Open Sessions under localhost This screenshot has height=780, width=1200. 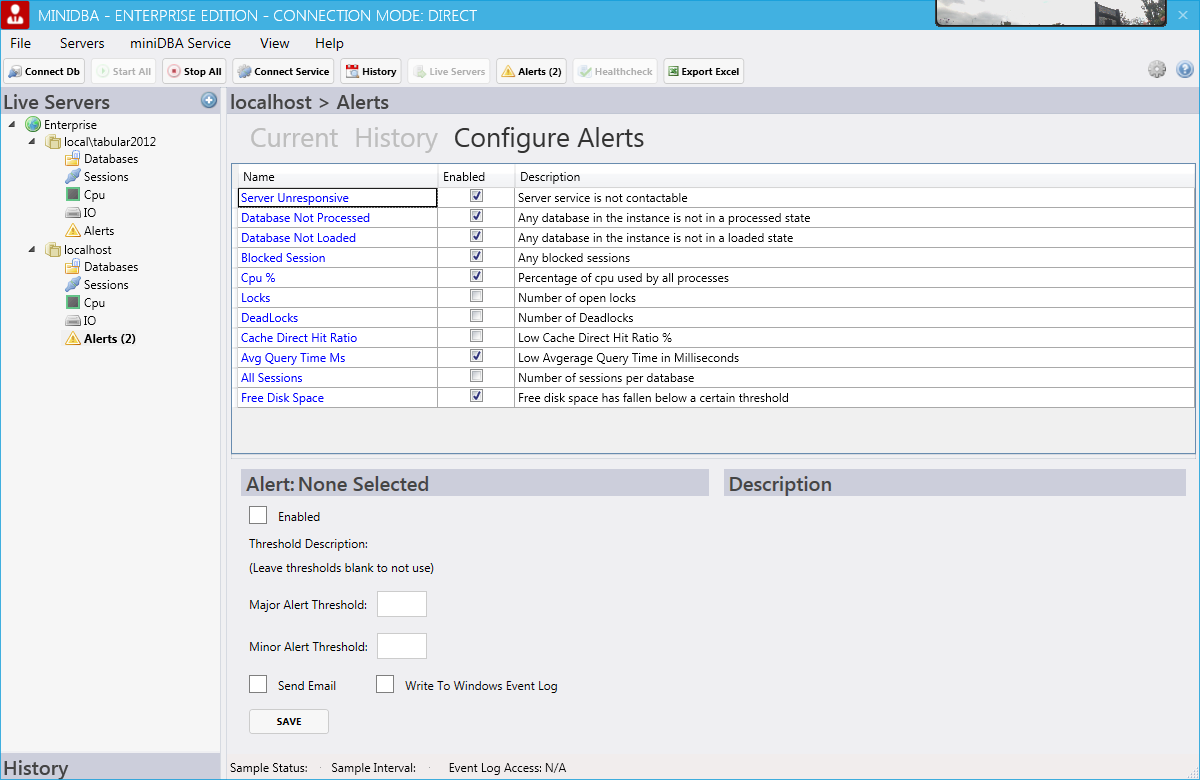tap(97, 285)
